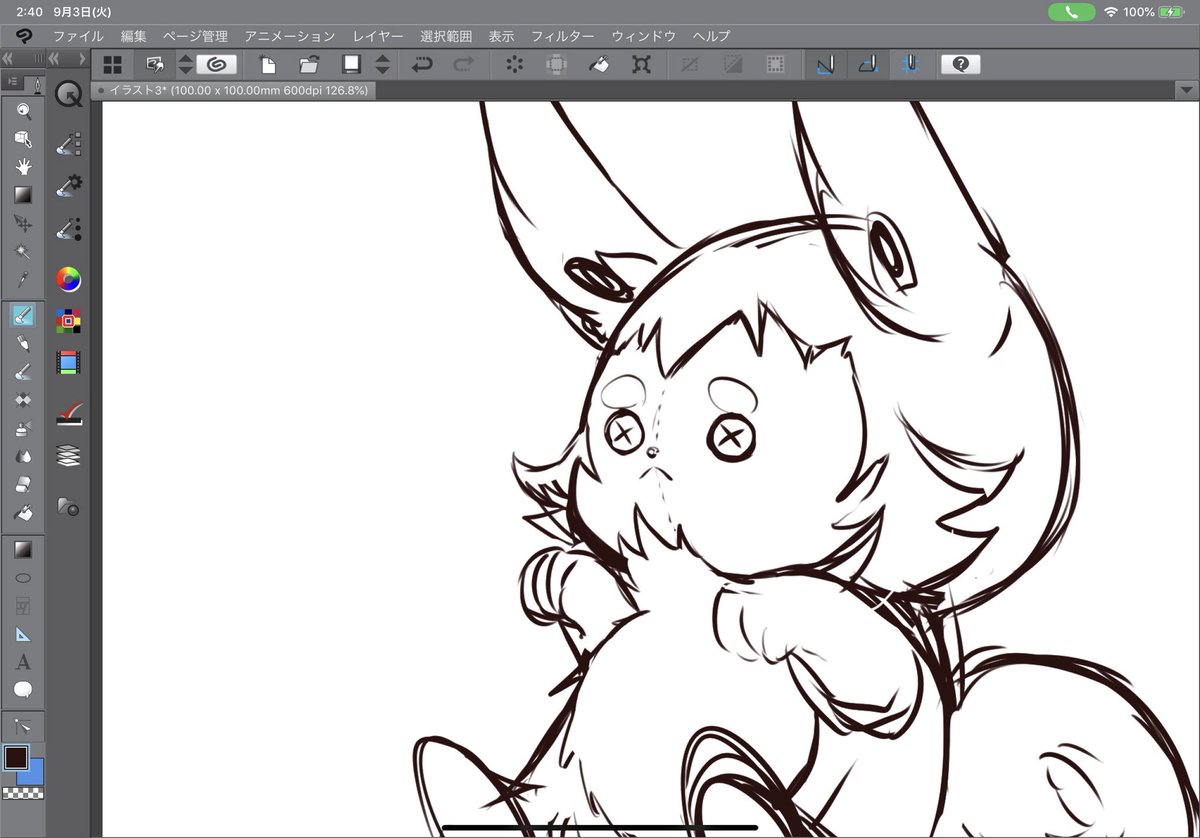Undo the last stroke
The height and width of the screenshot is (838, 1200).
coord(423,64)
